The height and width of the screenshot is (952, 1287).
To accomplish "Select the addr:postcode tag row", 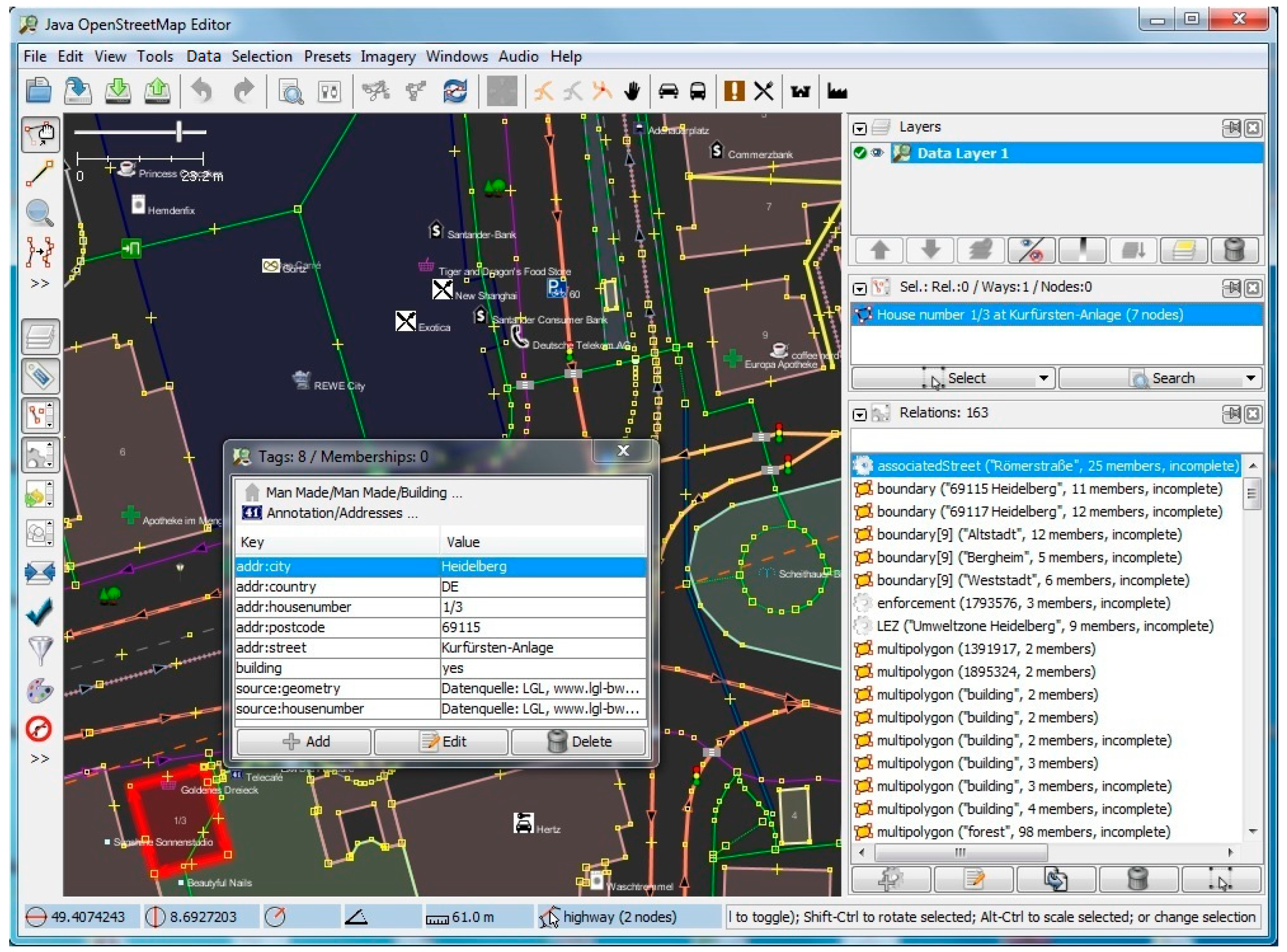I will tap(440, 628).
